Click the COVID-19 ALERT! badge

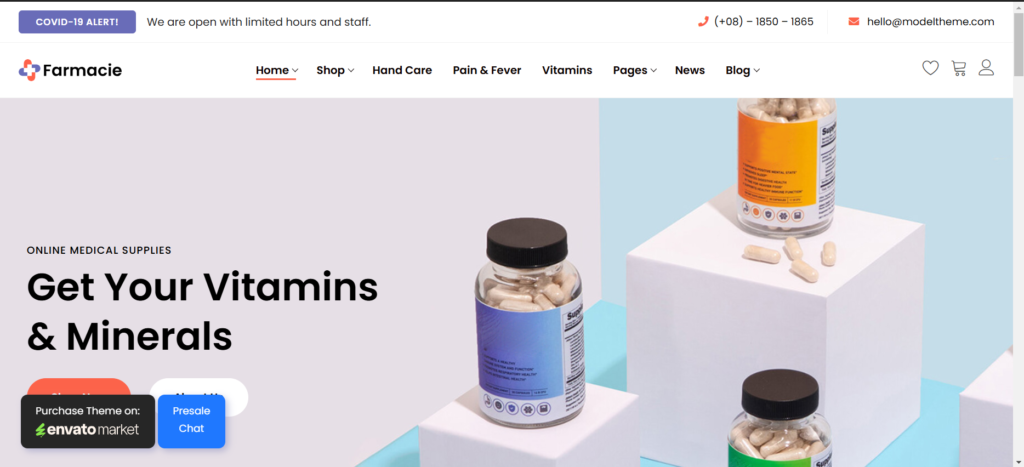coord(77,22)
